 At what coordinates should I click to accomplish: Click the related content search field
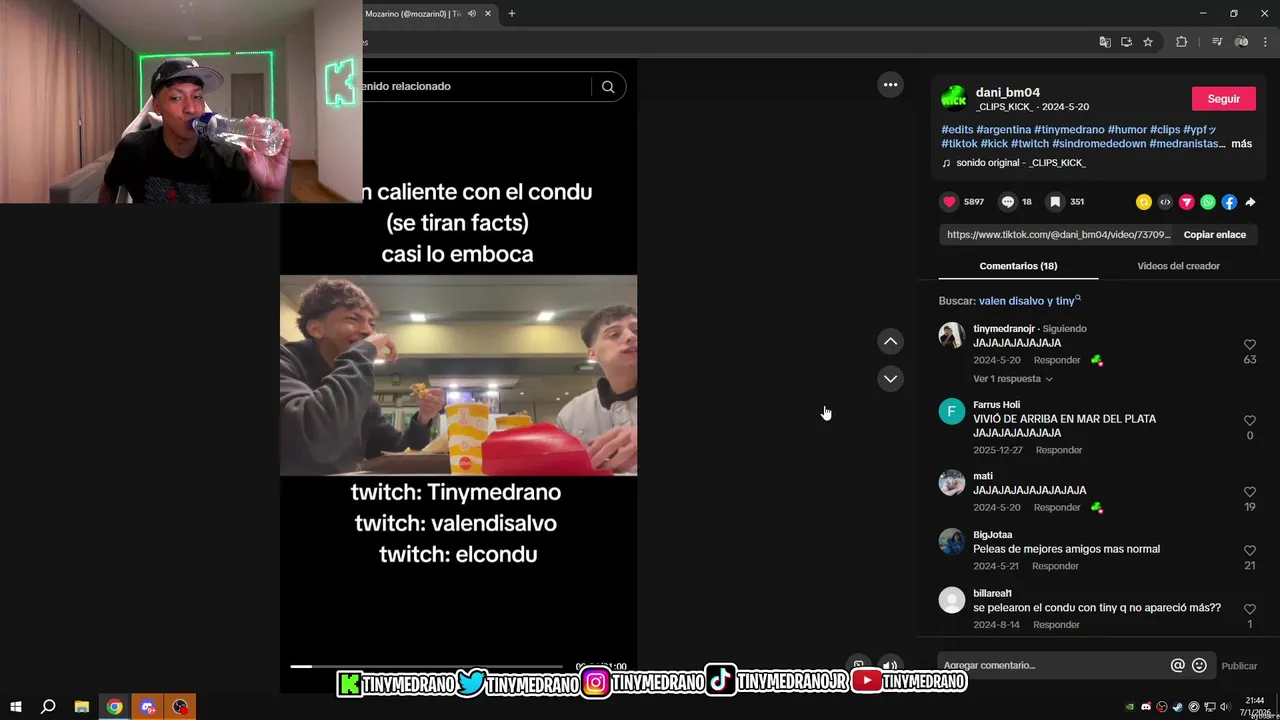tap(477, 87)
